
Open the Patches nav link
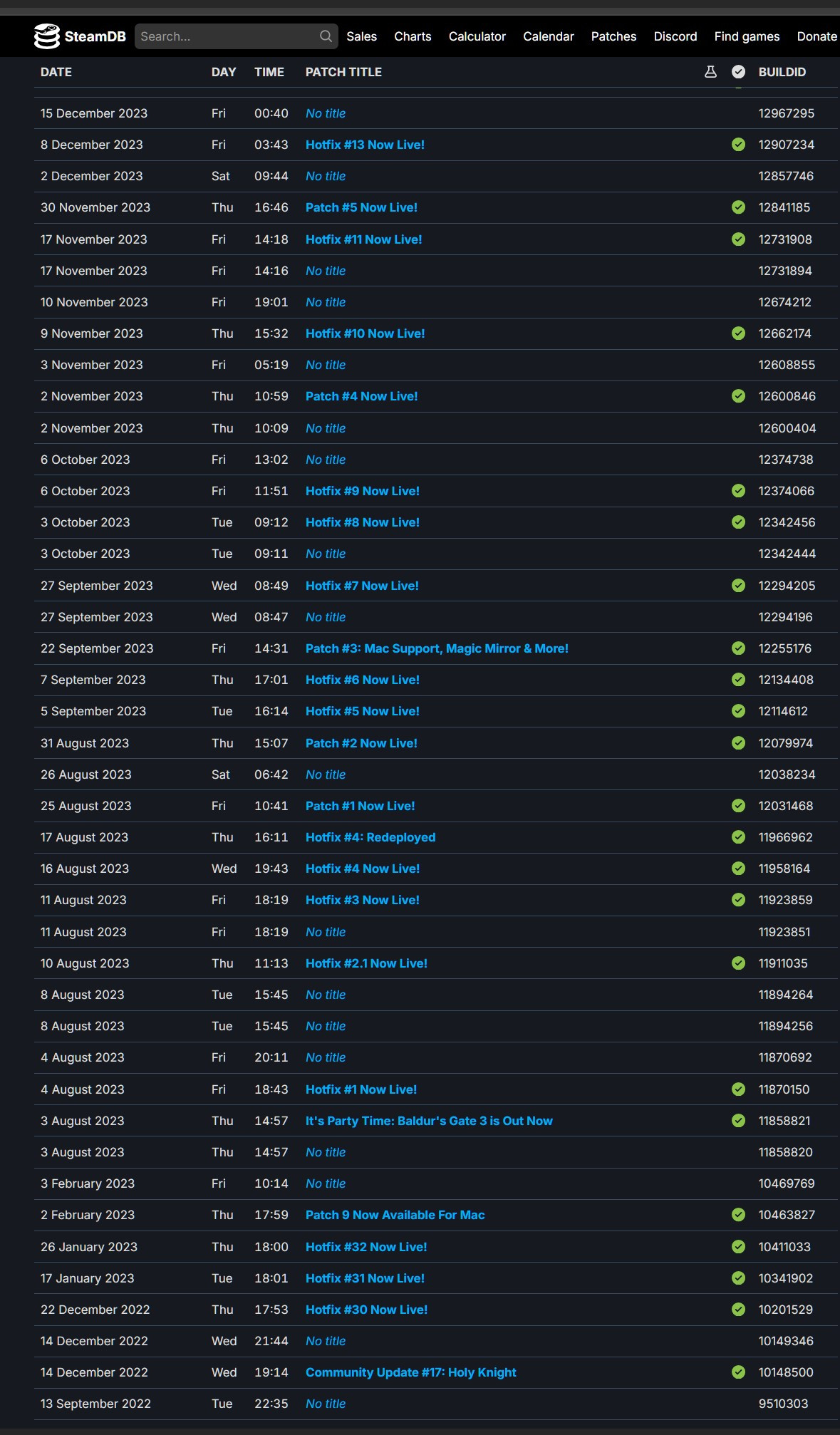click(613, 36)
